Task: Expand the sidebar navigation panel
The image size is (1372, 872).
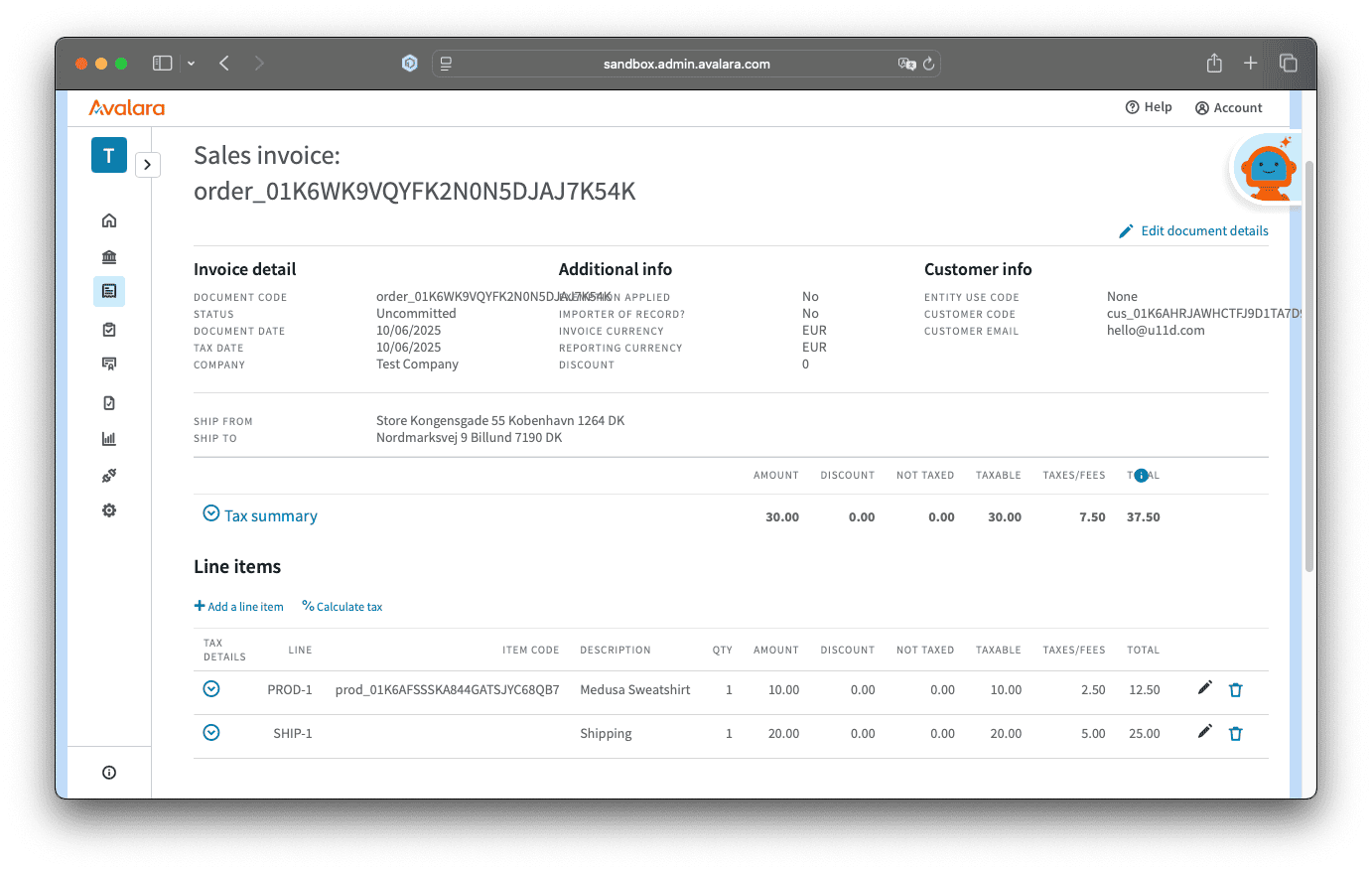Action: 147,165
